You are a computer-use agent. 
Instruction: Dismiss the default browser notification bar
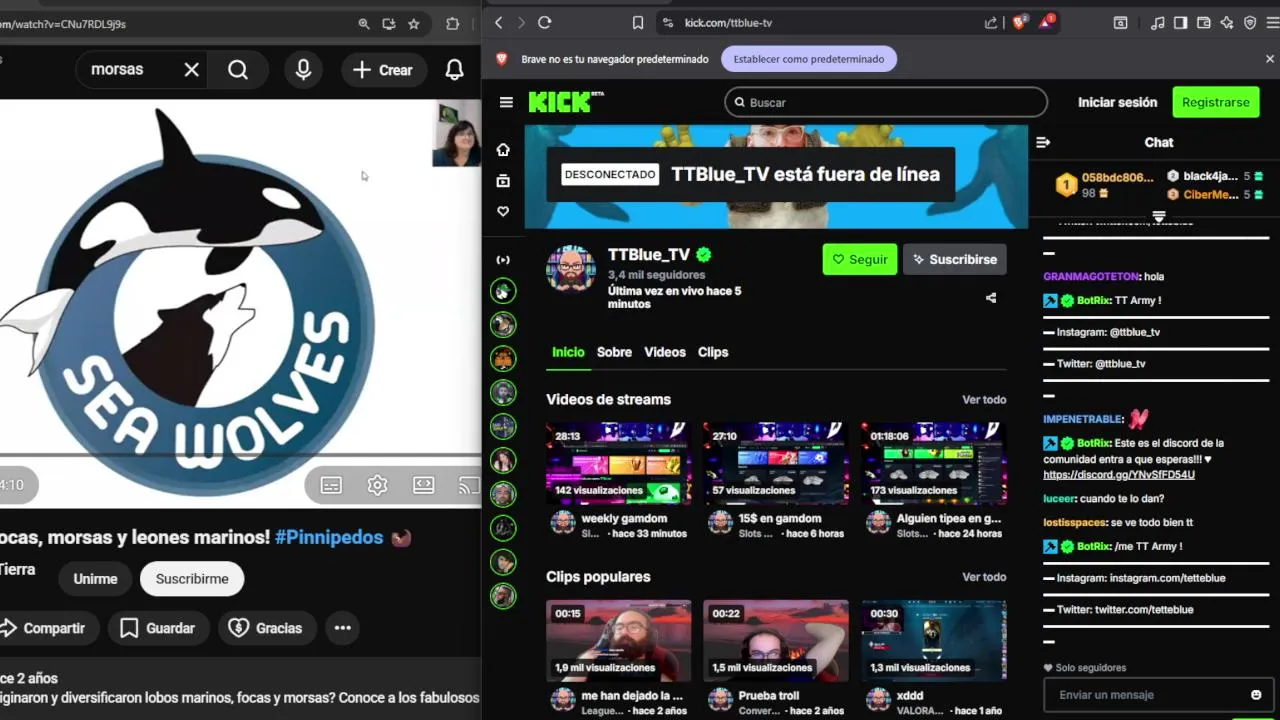coord(1270,59)
